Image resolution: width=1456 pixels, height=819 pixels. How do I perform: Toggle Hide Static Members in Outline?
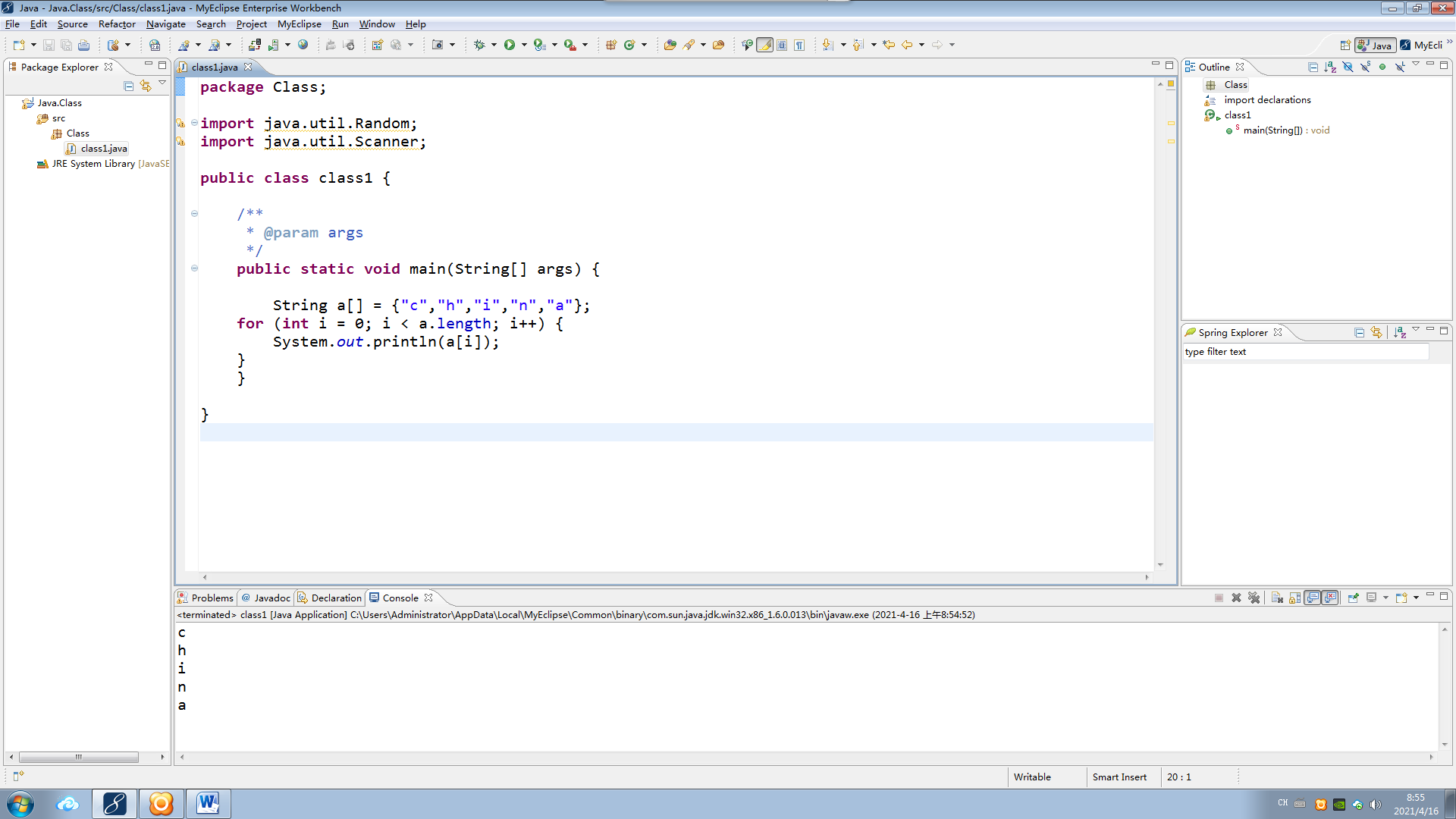click(1365, 67)
